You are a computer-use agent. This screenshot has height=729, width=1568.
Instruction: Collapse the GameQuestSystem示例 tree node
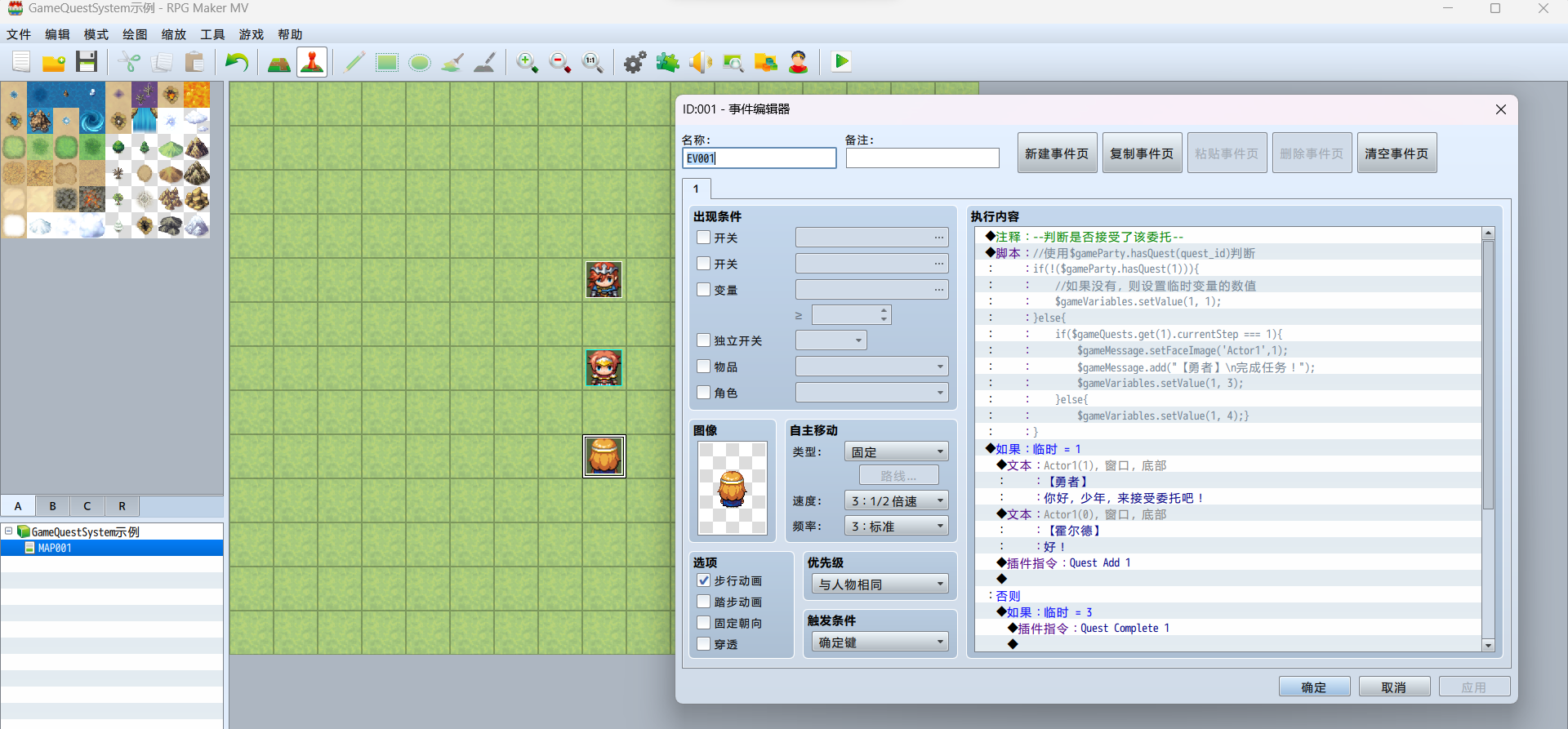pyautogui.click(x=9, y=531)
